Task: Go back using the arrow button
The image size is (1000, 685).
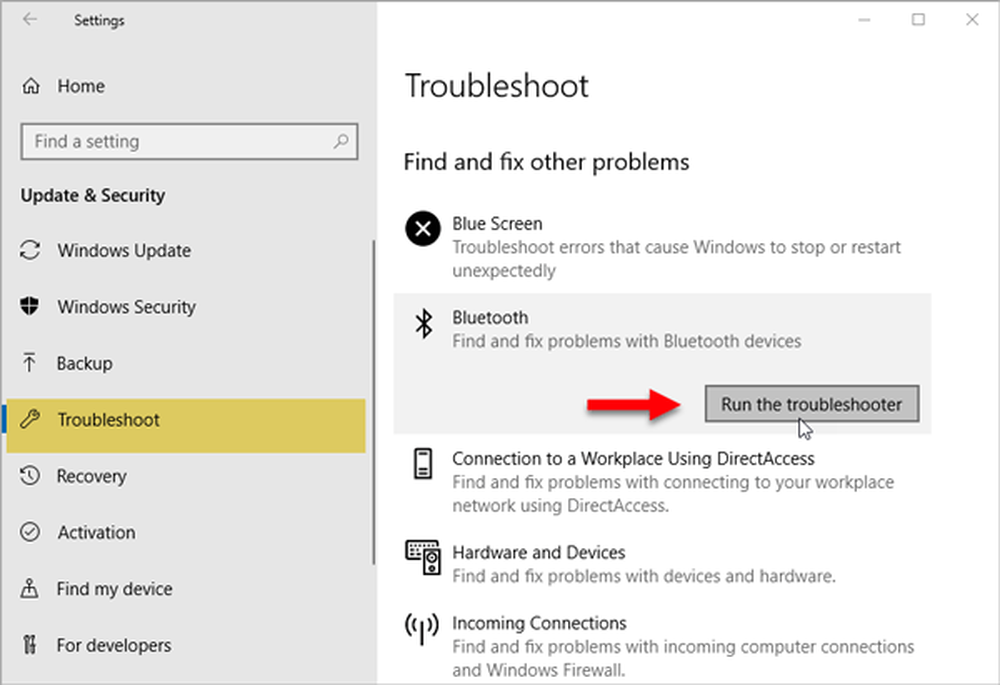Action: point(30,20)
